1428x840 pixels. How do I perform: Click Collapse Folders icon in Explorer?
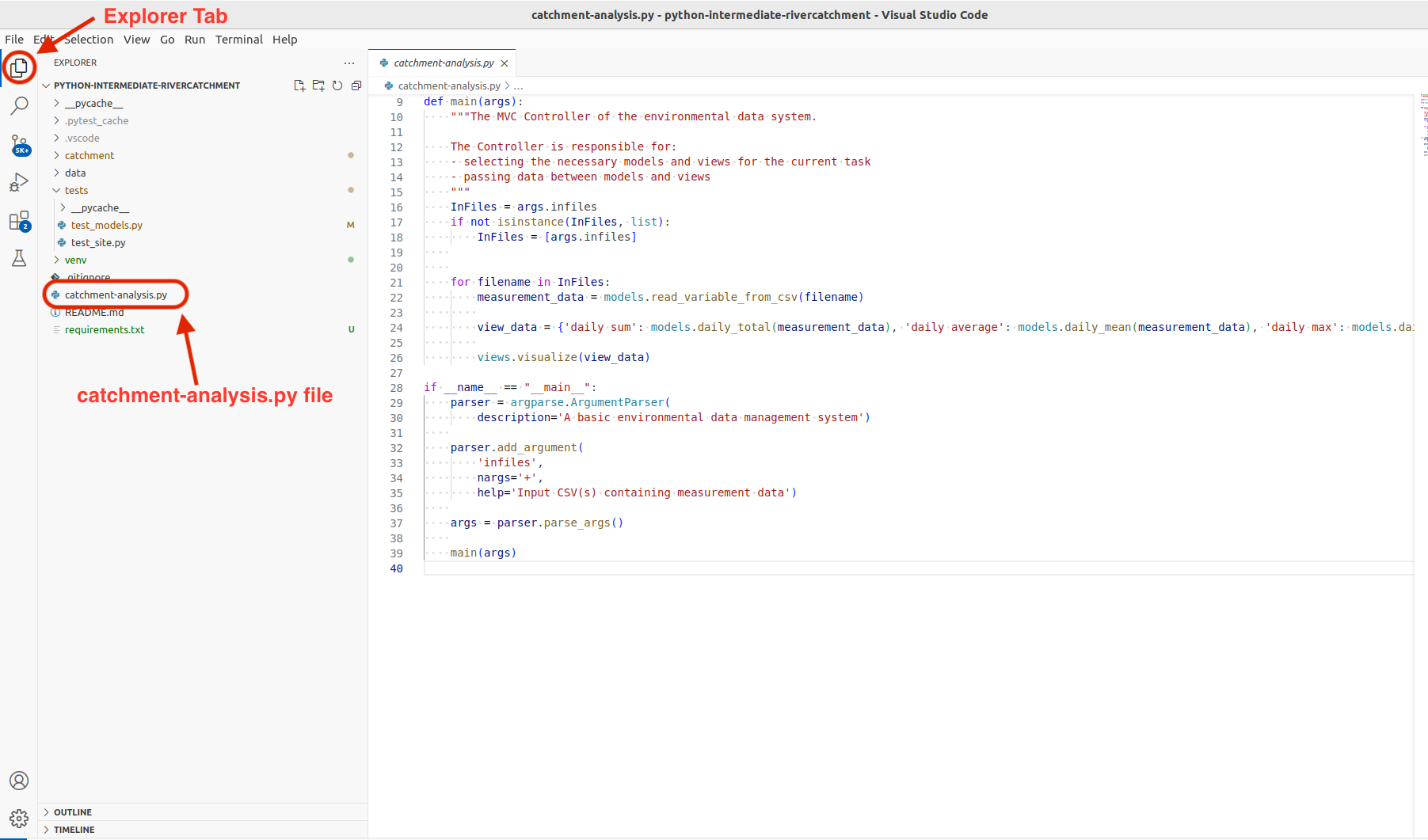(x=356, y=86)
